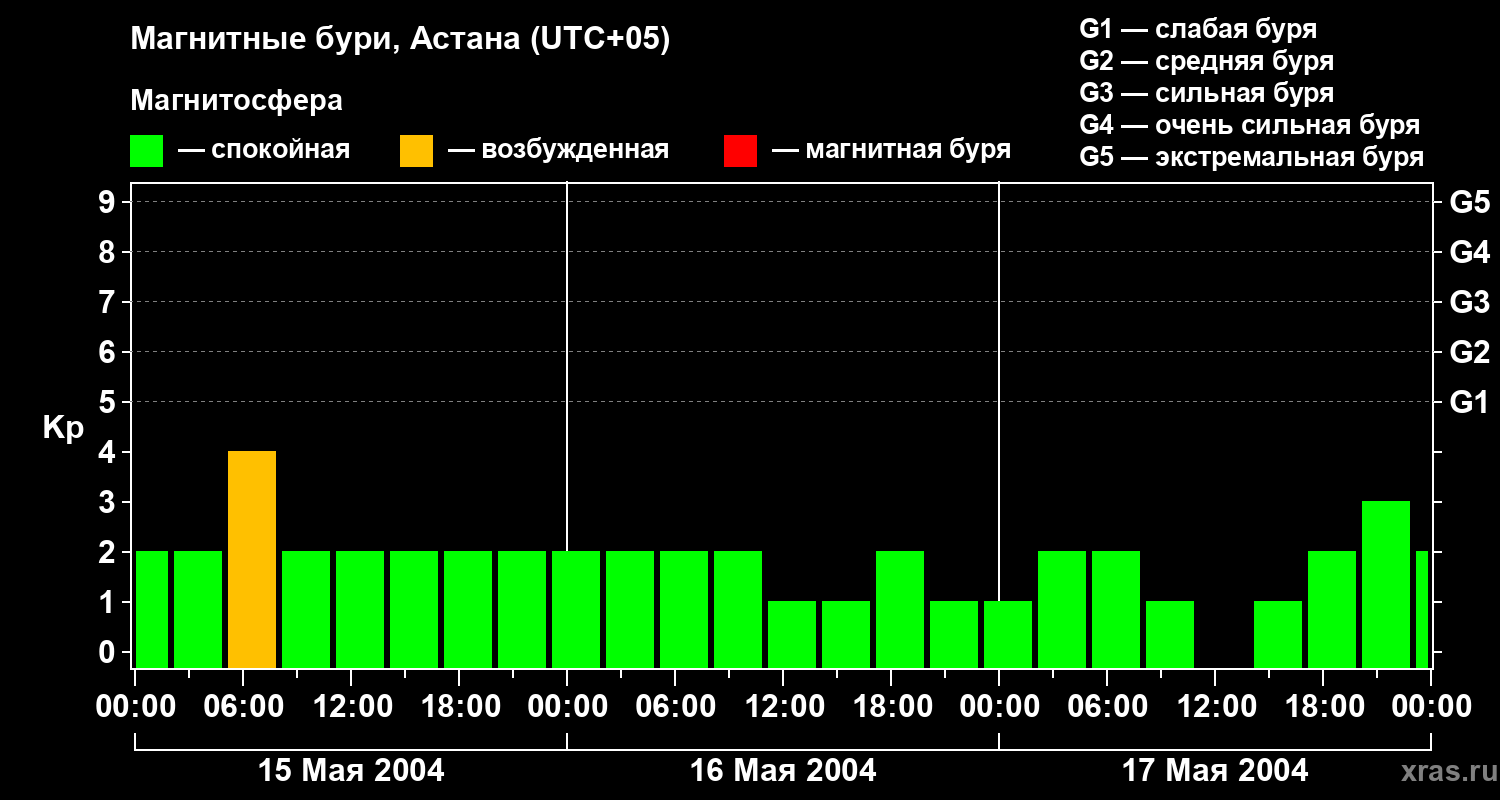Click the 'G2 — средняя буря' legend line
The image size is (1500, 800).
1206,61
